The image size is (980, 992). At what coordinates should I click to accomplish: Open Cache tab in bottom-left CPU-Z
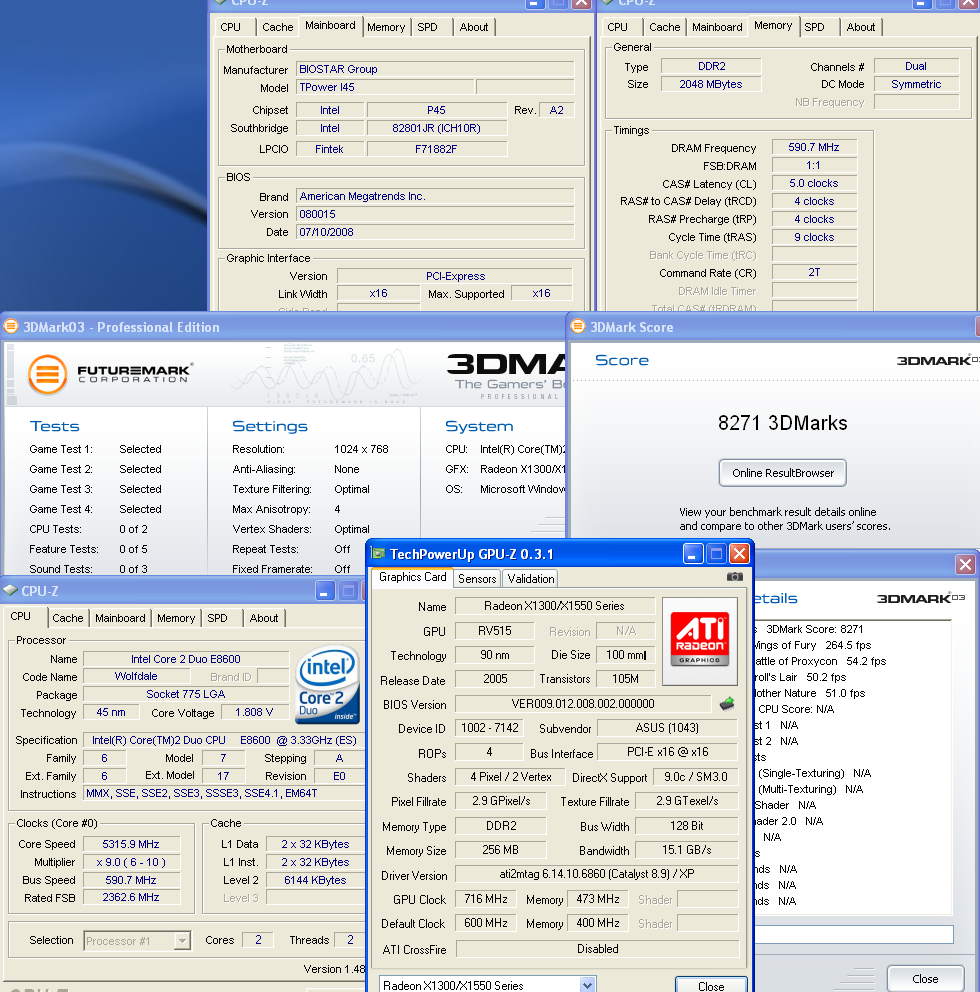(68, 618)
